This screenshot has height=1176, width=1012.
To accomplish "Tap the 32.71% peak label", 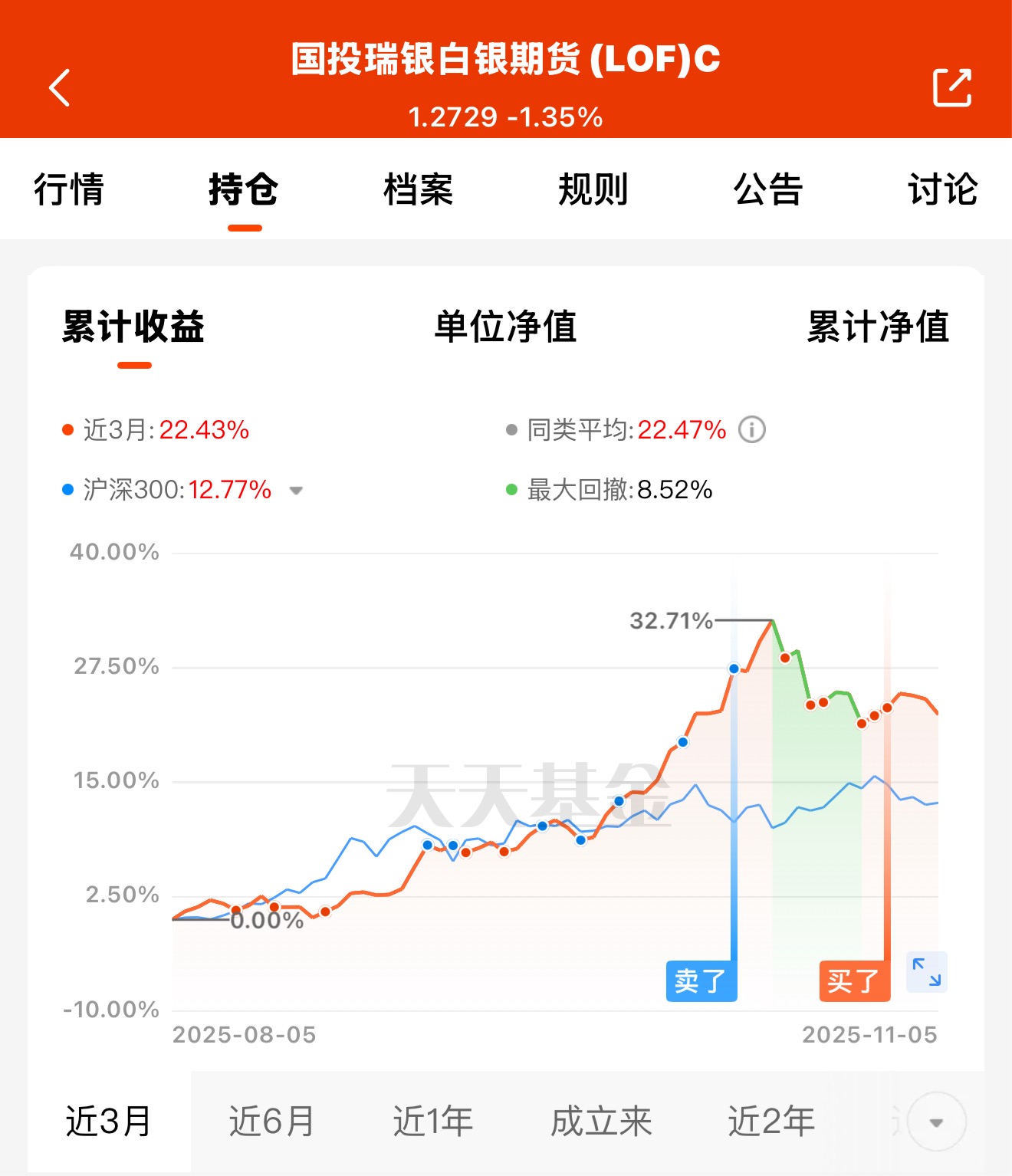I will [671, 620].
